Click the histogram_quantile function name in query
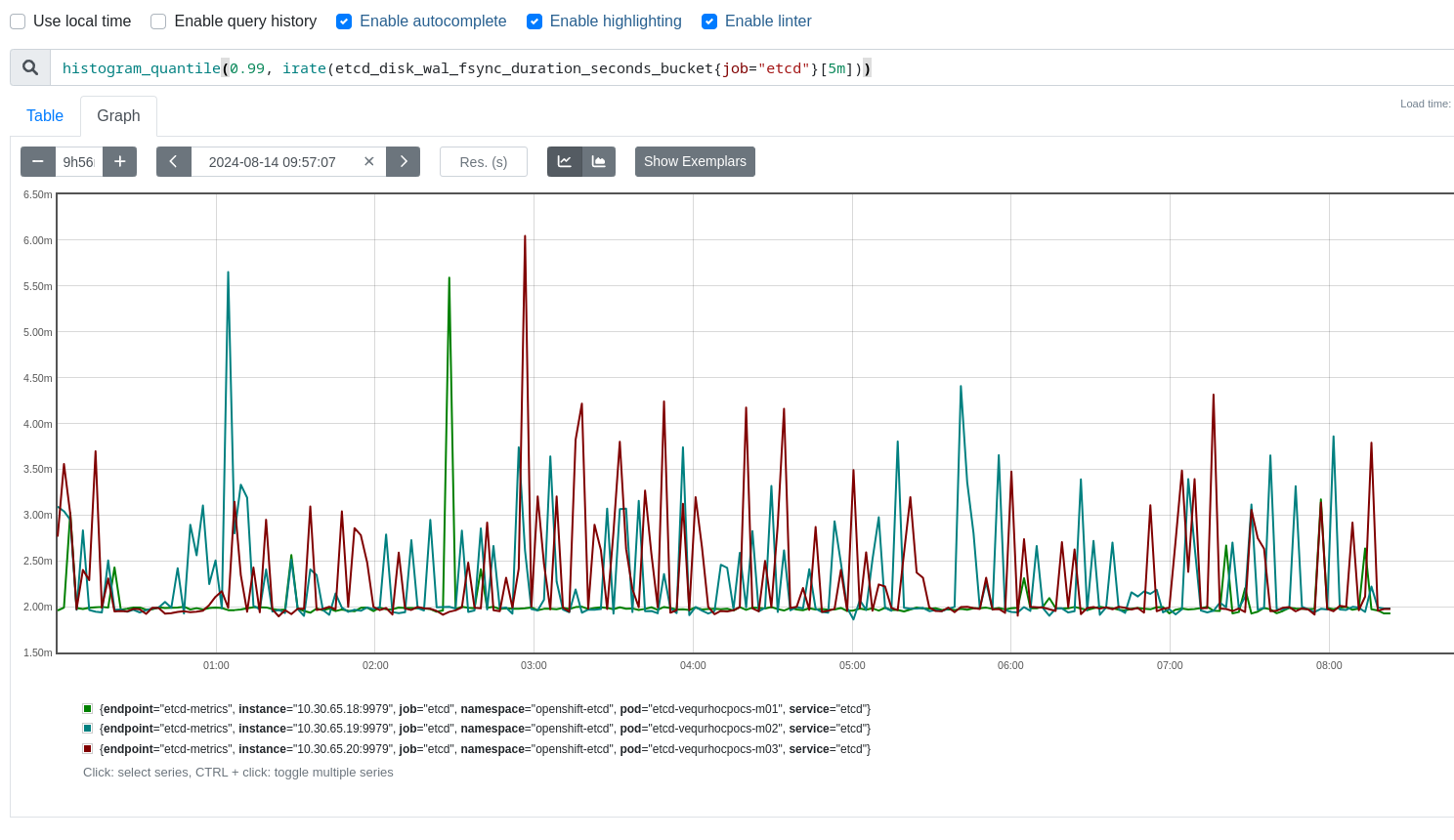The height and width of the screenshot is (840, 1454). click(142, 68)
